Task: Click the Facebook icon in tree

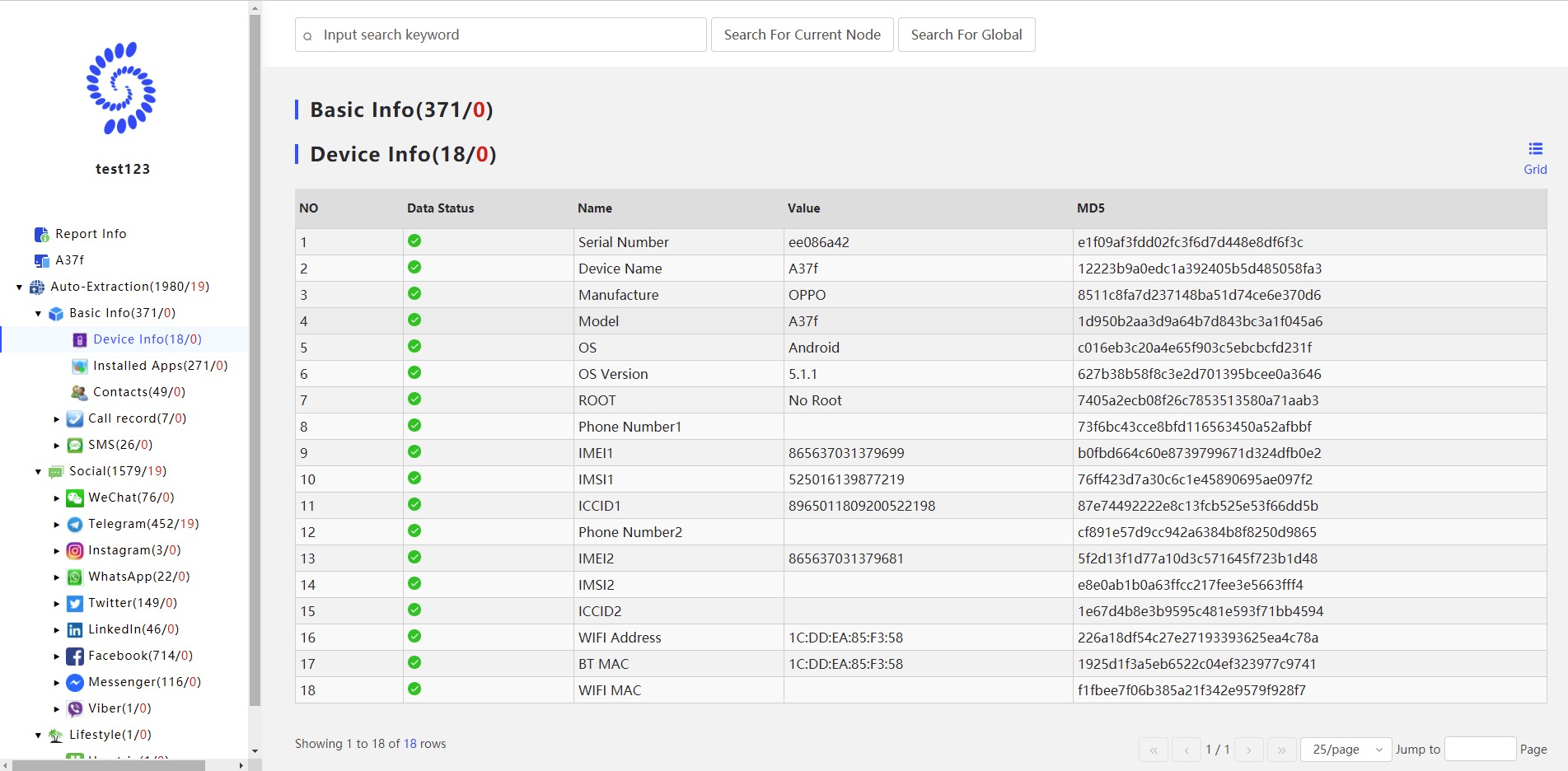Action: coord(75,656)
